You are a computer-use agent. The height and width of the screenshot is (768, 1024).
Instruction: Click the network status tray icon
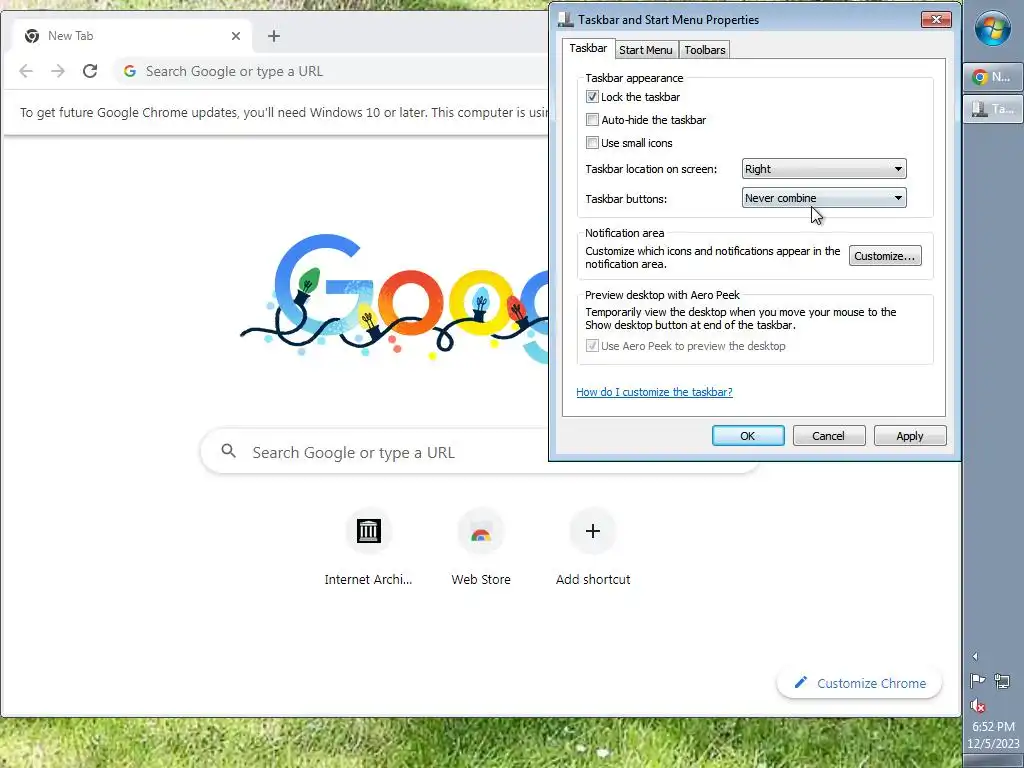(1002, 681)
